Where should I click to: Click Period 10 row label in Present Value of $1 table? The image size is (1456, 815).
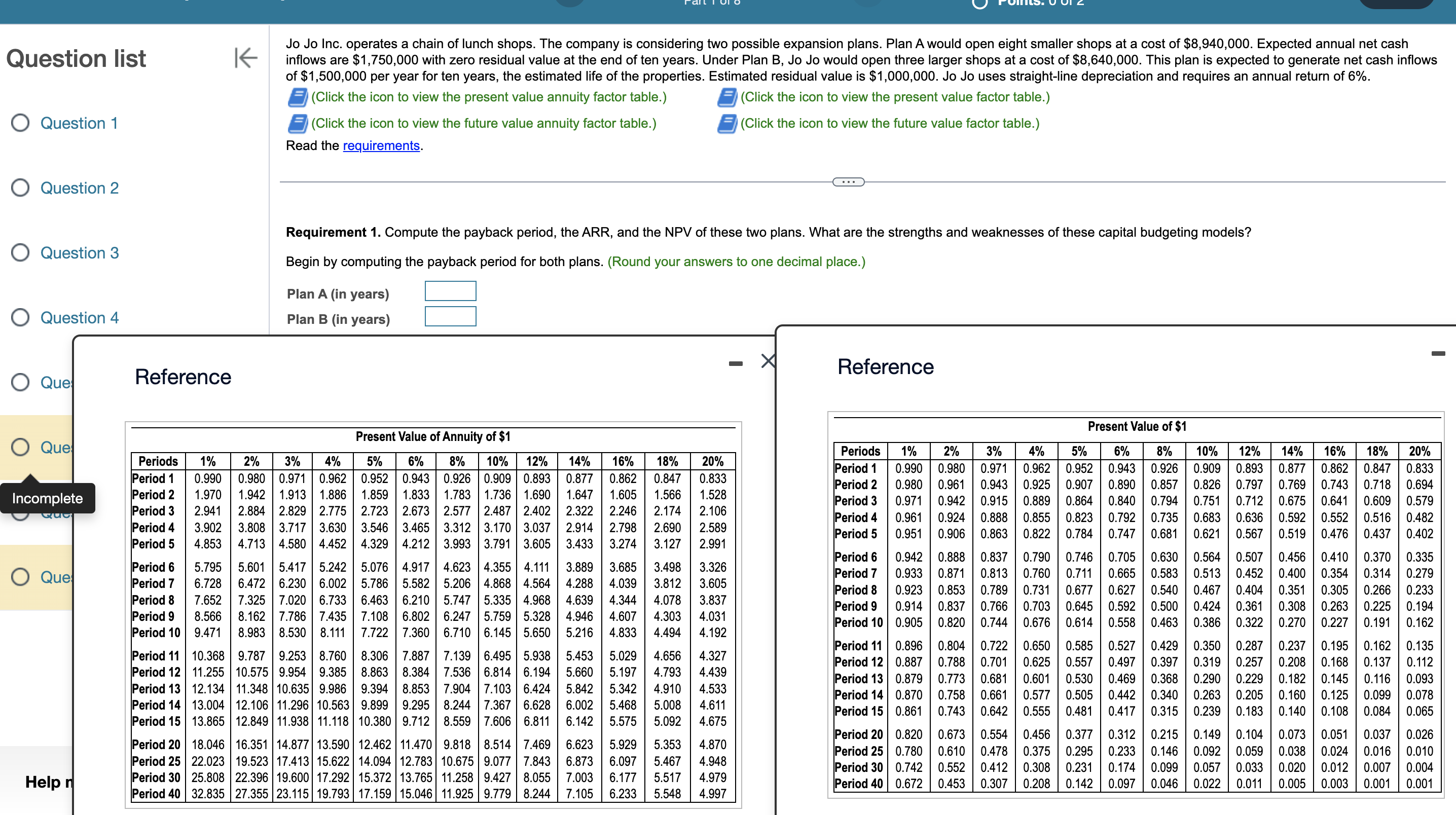click(x=859, y=622)
